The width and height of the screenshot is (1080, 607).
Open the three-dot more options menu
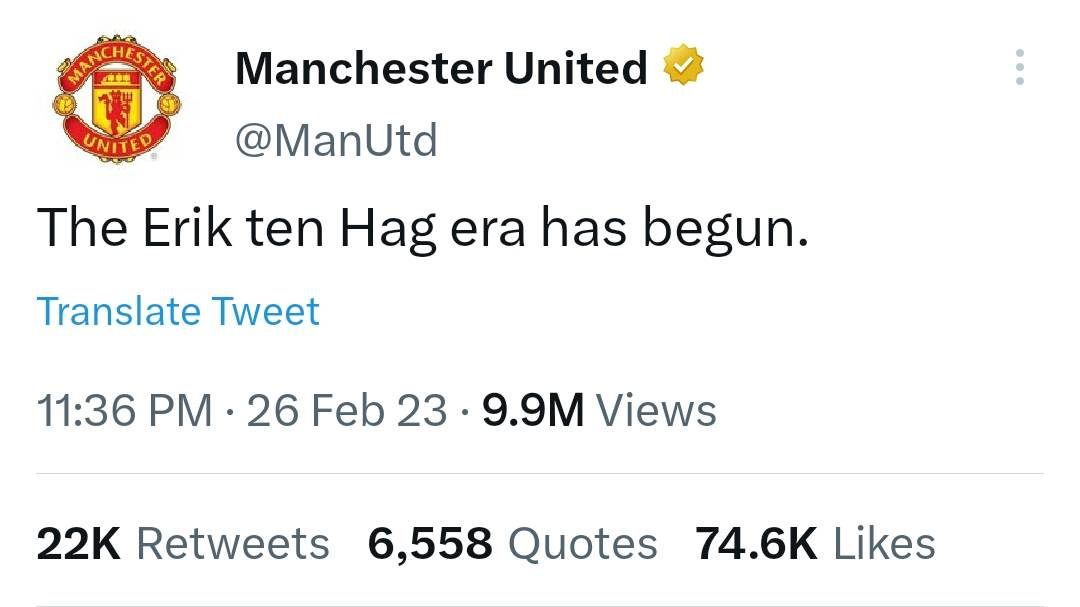pos(1019,68)
